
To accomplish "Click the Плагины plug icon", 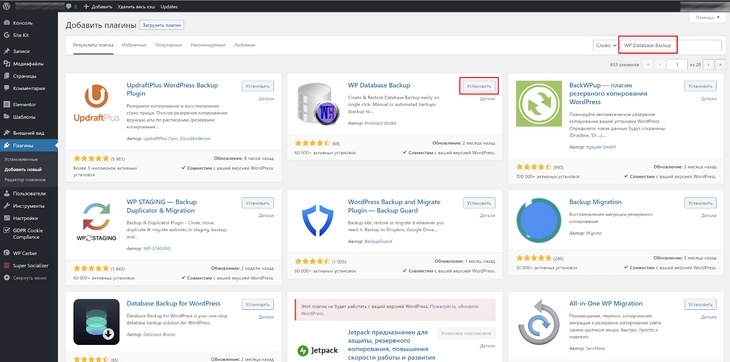I will point(7,146).
